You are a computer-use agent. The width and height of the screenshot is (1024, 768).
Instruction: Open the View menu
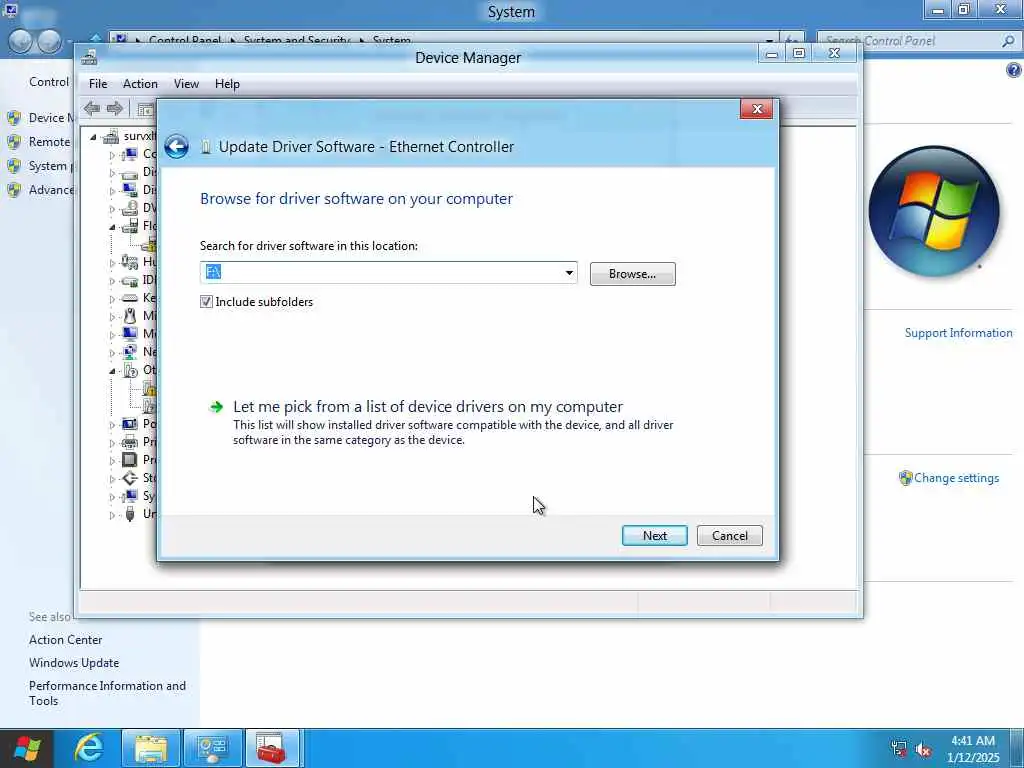pyautogui.click(x=186, y=84)
